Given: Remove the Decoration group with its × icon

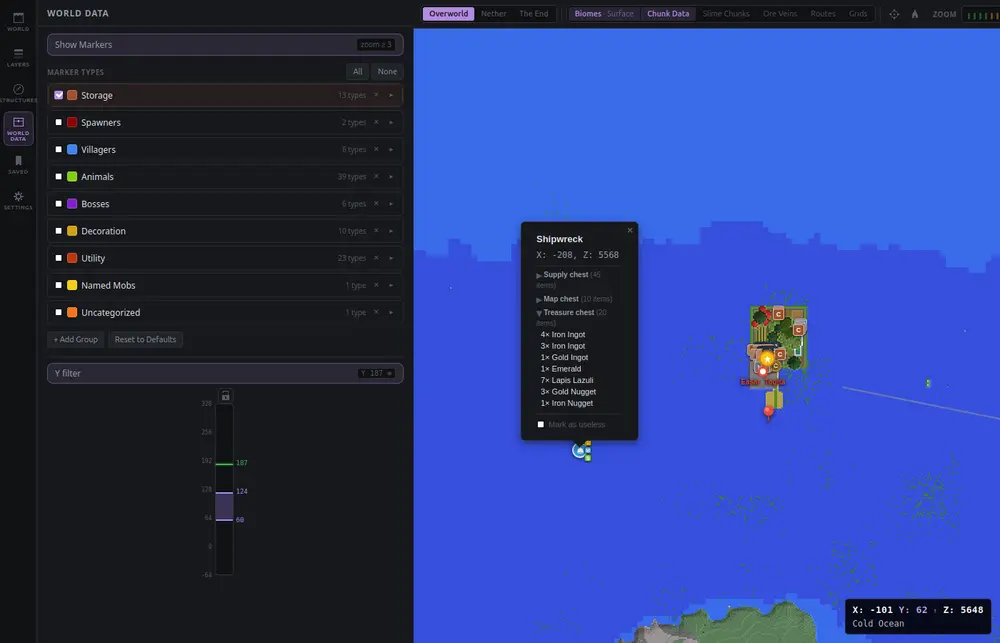Looking at the screenshot, I should tap(376, 231).
